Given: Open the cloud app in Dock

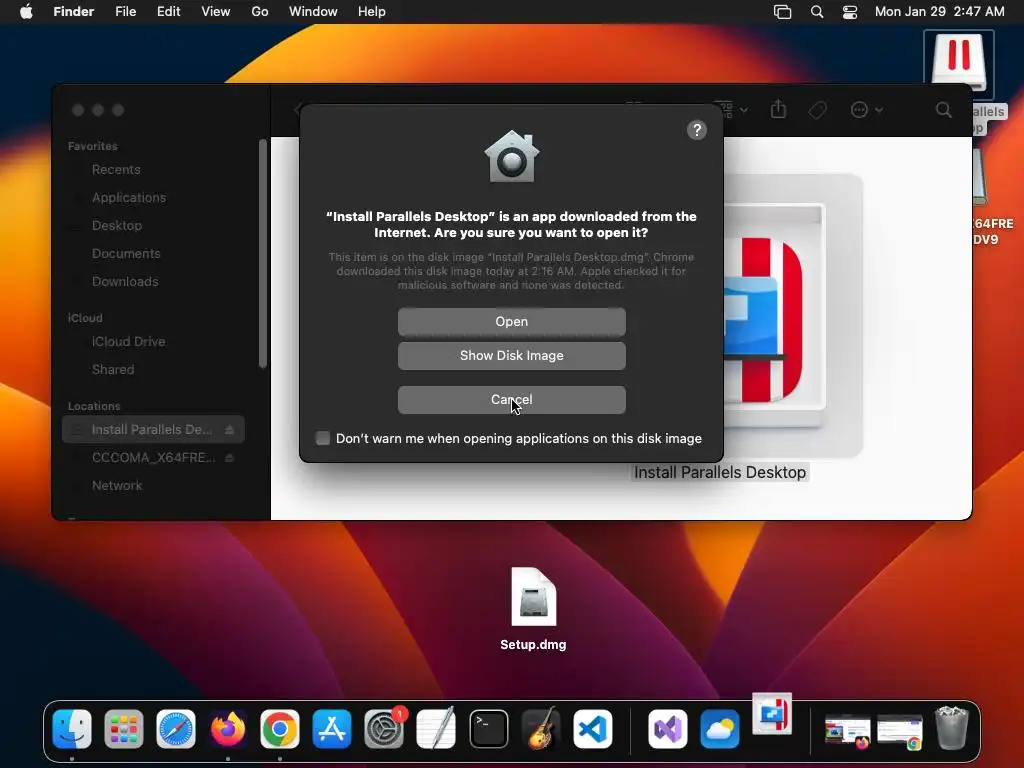Looking at the screenshot, I should 720,729.
